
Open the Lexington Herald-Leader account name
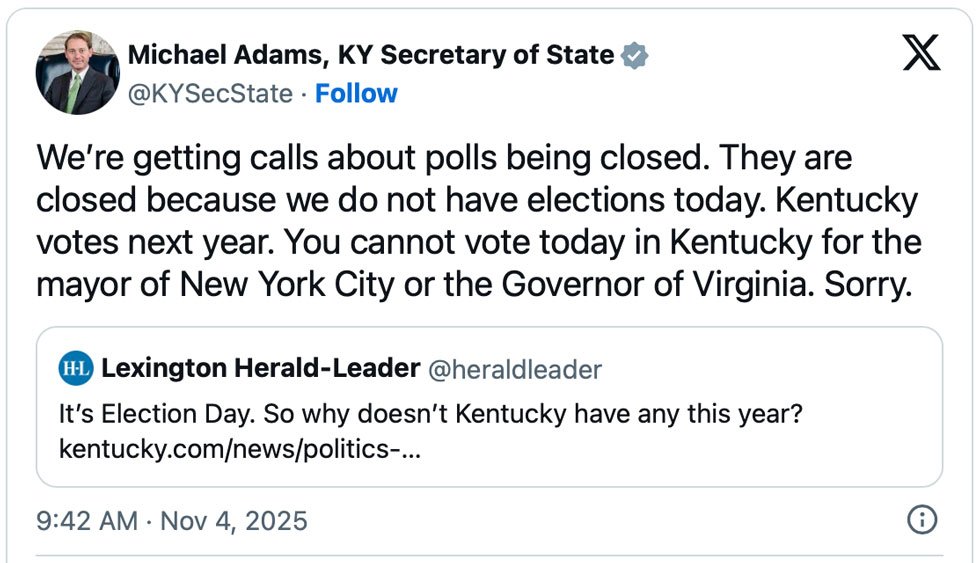point(260,369)
